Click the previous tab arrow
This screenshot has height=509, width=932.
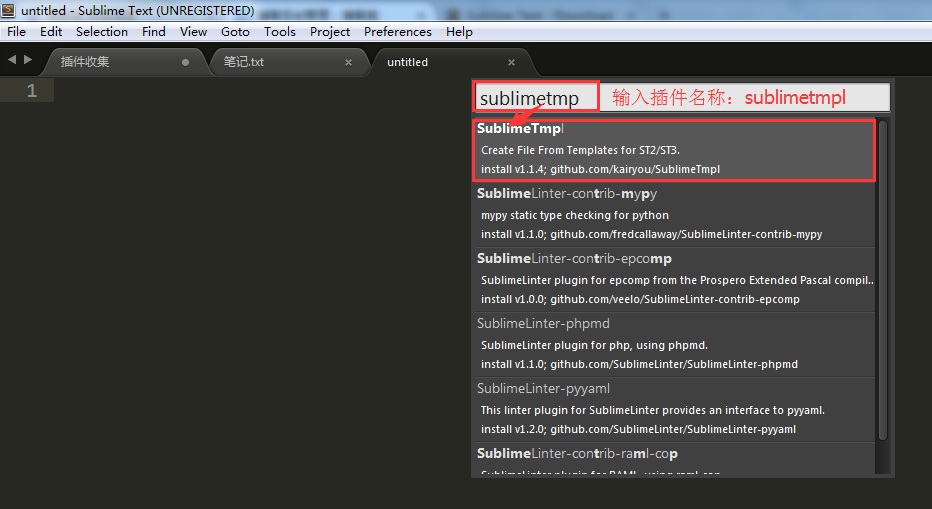12,59
